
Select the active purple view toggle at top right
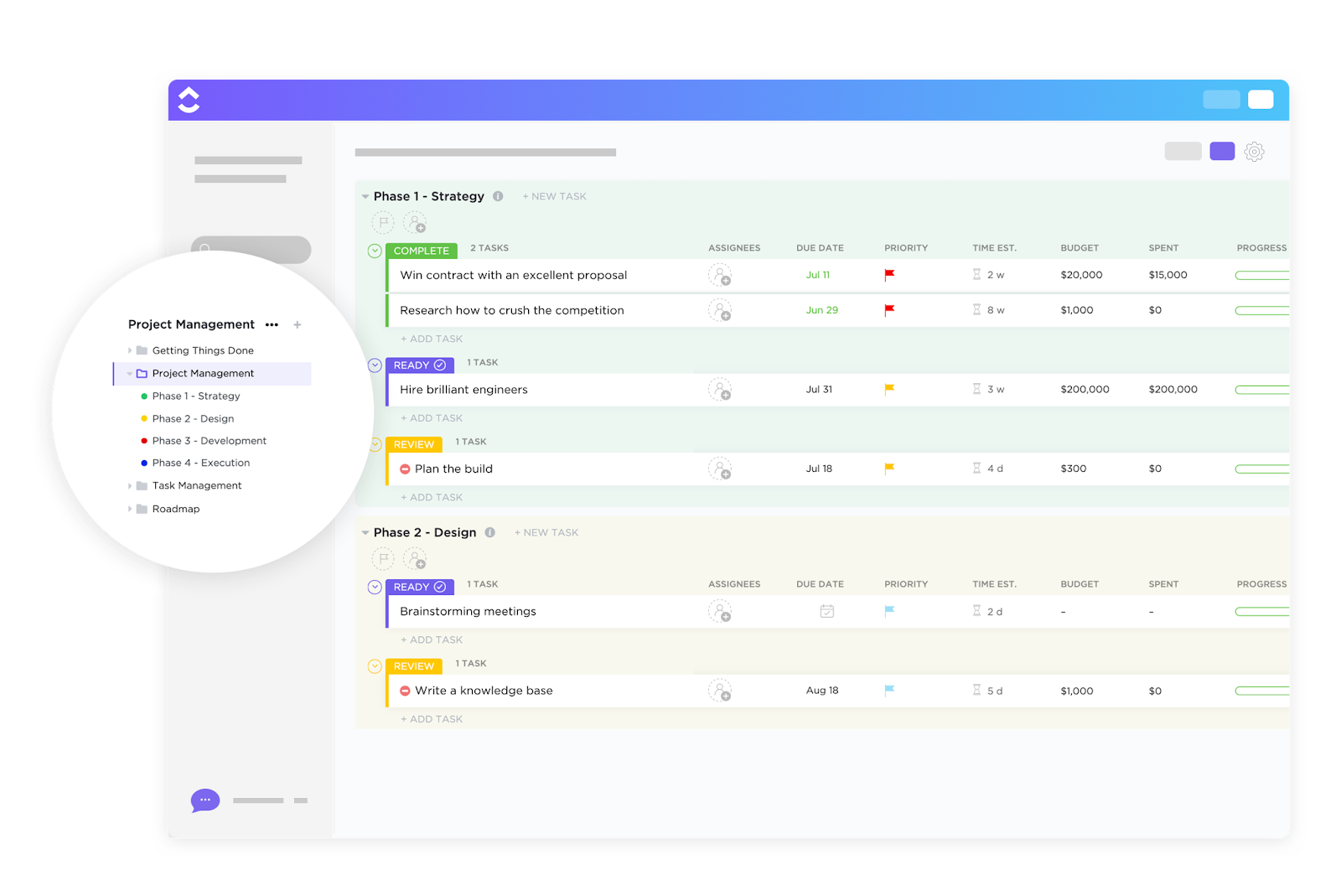click(x=1221, y=151)
